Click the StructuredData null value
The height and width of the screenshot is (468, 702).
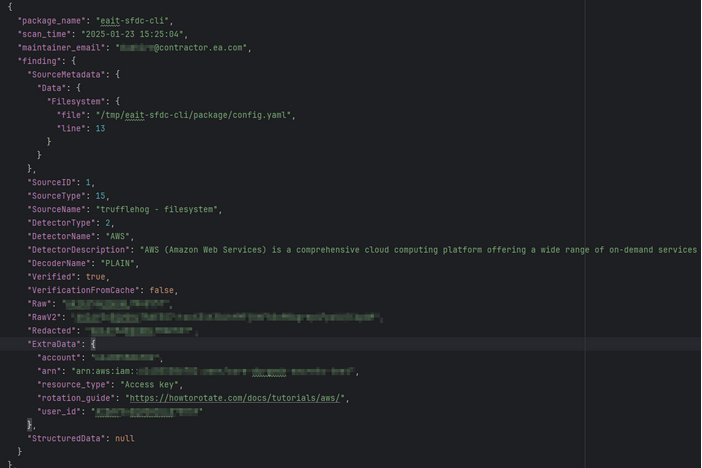click(x=124, y=438)
